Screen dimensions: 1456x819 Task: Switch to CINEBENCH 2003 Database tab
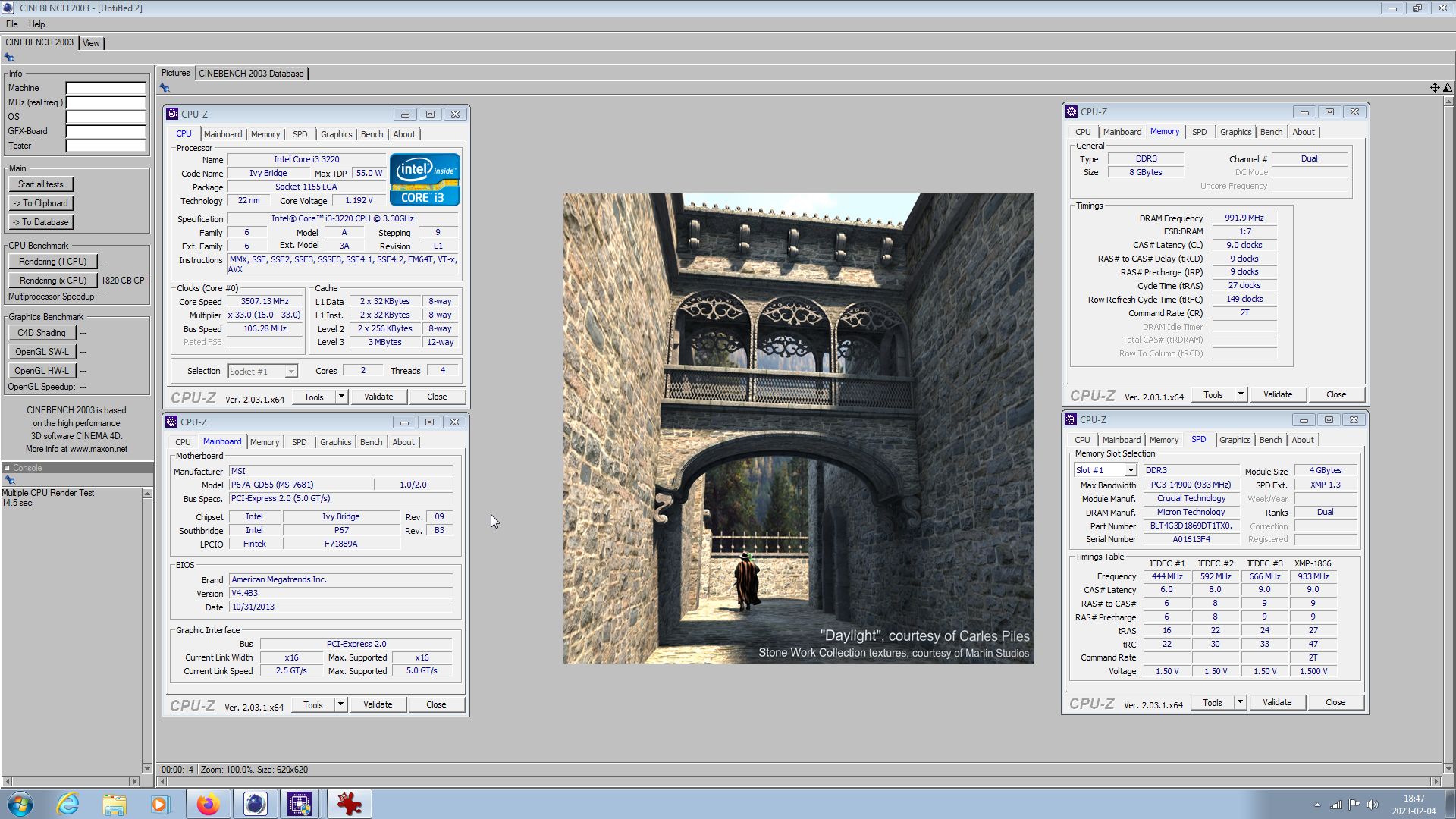pos(251,74)
